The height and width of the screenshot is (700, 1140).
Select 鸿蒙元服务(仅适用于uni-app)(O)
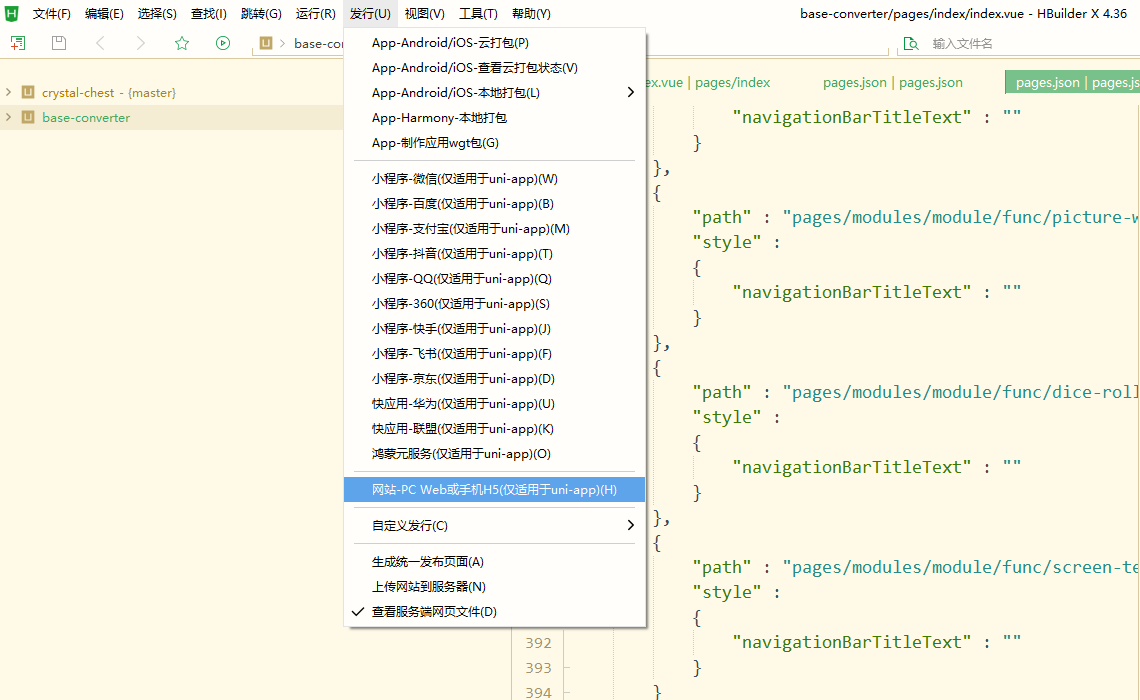click(494, 454)
